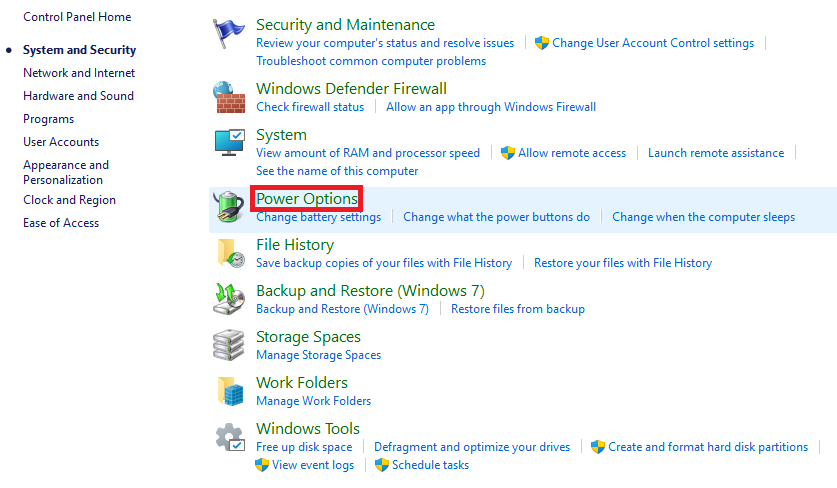Go to Hardware and Sound category
This screenshot has width=837, height=488.
point(78,96)
